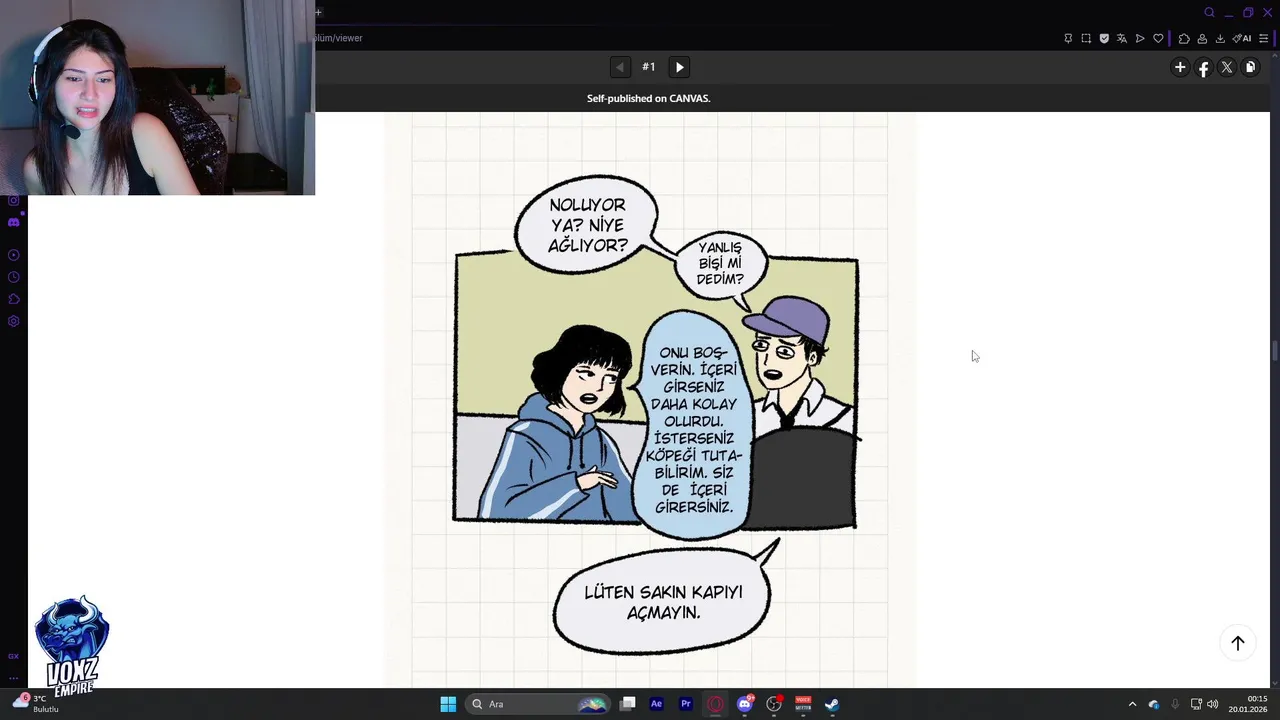Bookmark page with heart icon
Screen dimensions: 1280x720
tap(1158, 38)
